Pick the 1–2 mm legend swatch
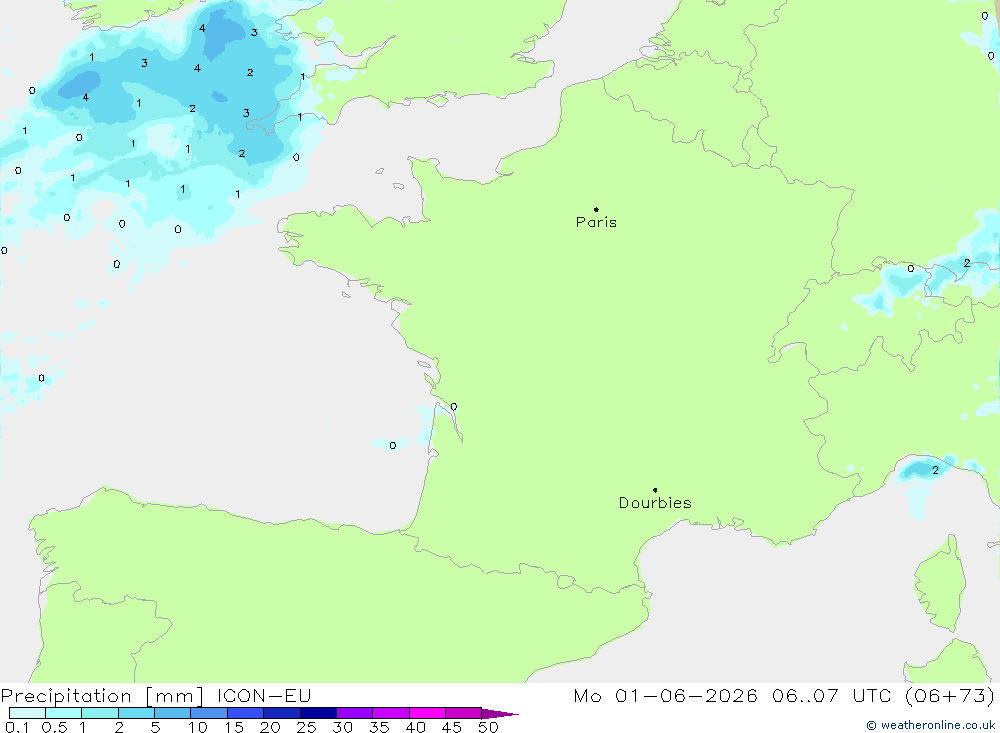This screenshot has width=1000, height=733. (100, 713)
